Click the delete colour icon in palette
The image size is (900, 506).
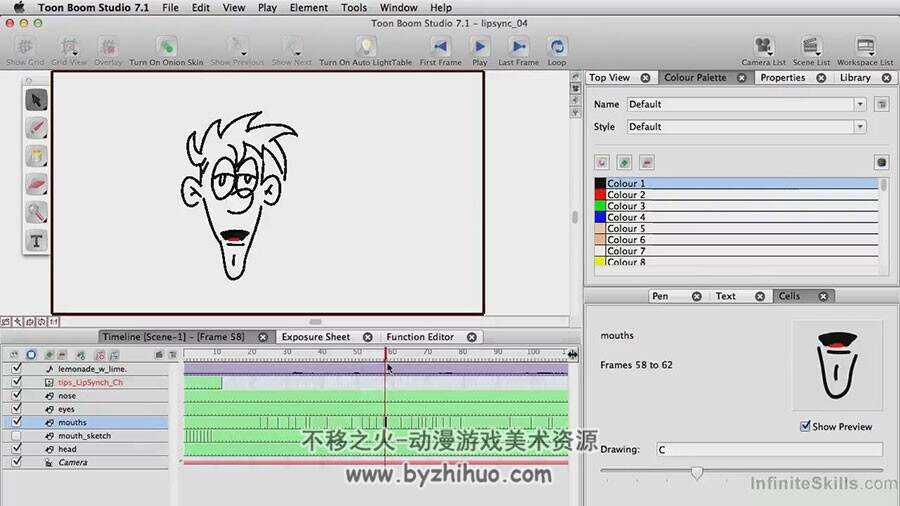point(646,162)
